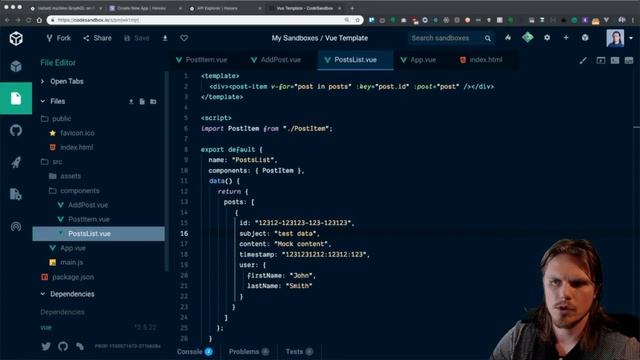Viewport: 640px width, 360px height.
Task: Click in the Search sandboxes field
Action: click(446, 38)
